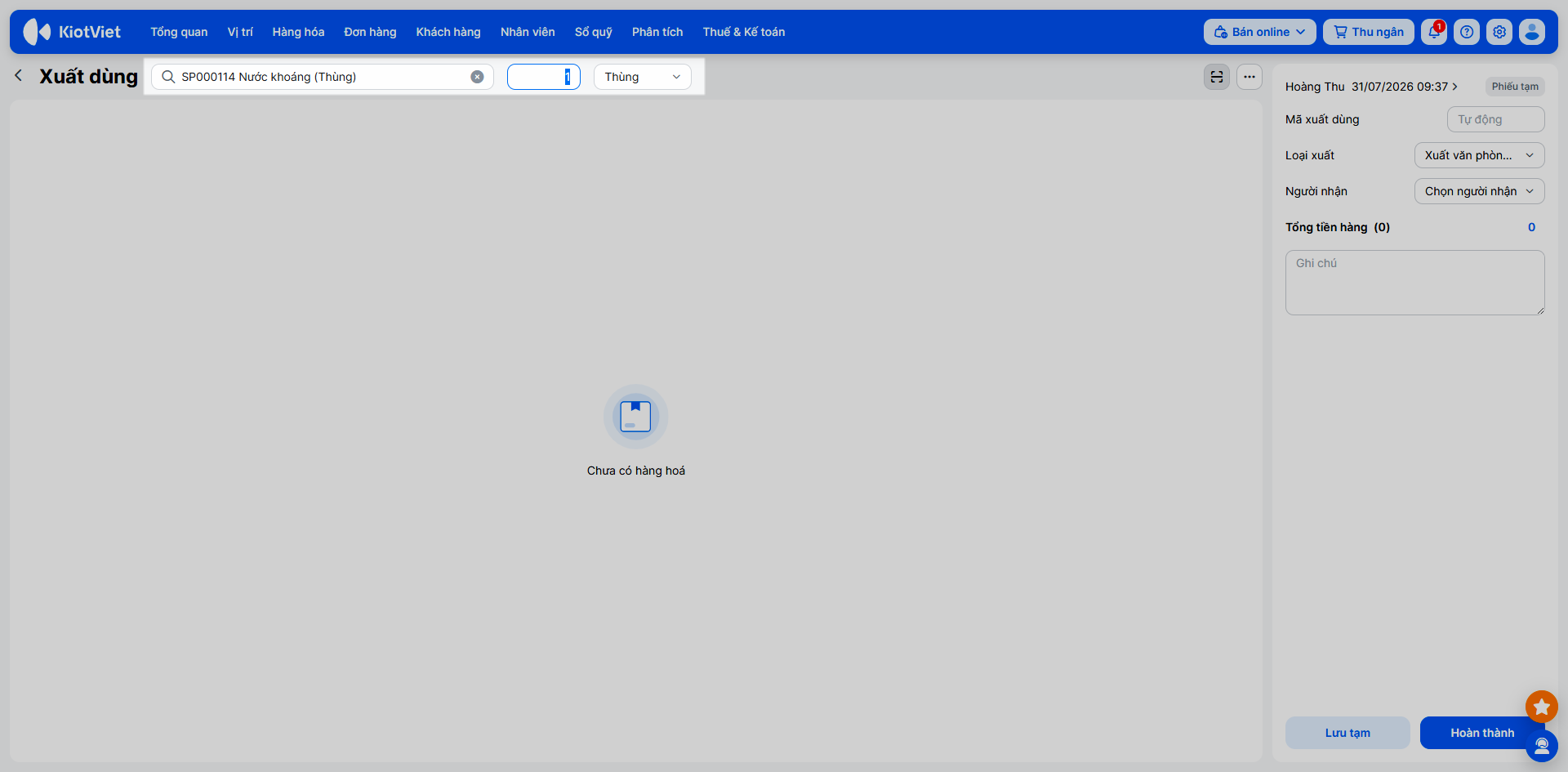Click the Lưu tạm button

1347,733
